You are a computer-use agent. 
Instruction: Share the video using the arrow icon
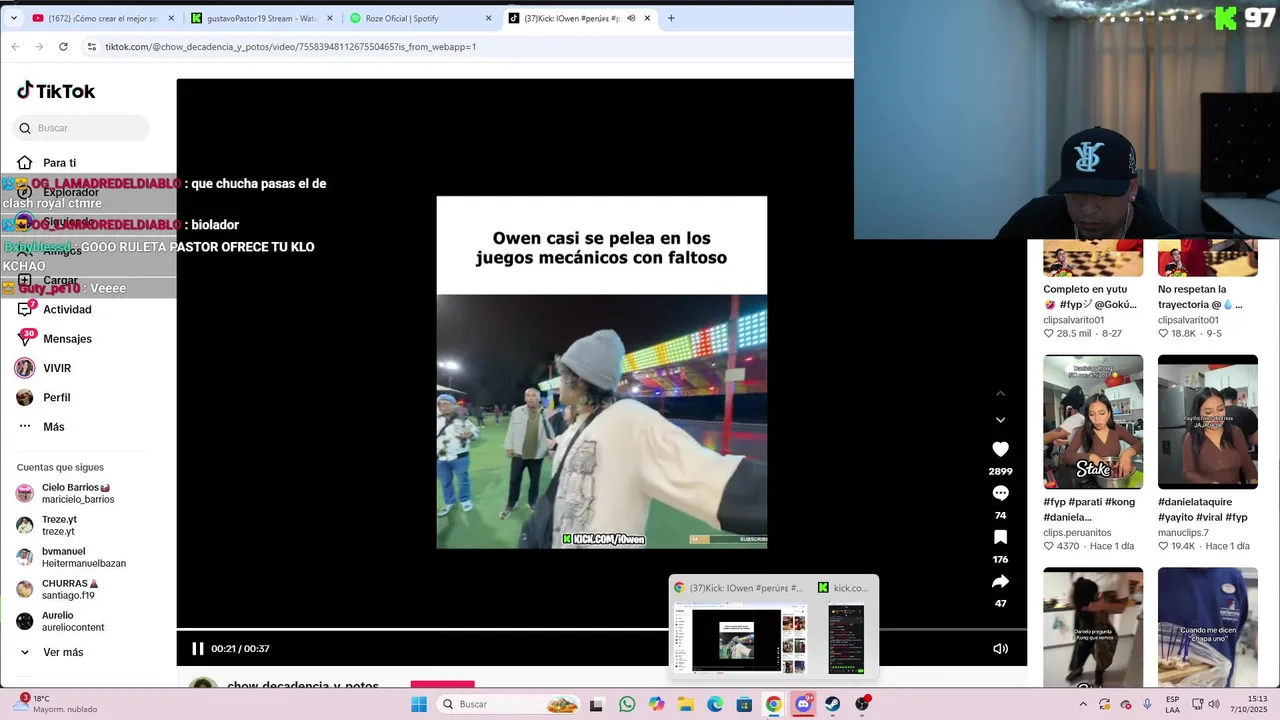pyautogui.click(x=1000, y=581)
